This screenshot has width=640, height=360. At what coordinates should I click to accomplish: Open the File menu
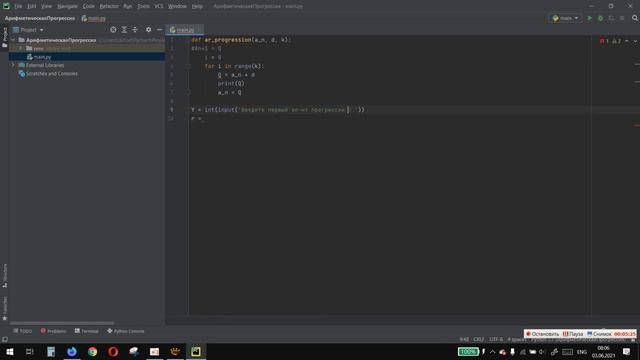(18, 6)
